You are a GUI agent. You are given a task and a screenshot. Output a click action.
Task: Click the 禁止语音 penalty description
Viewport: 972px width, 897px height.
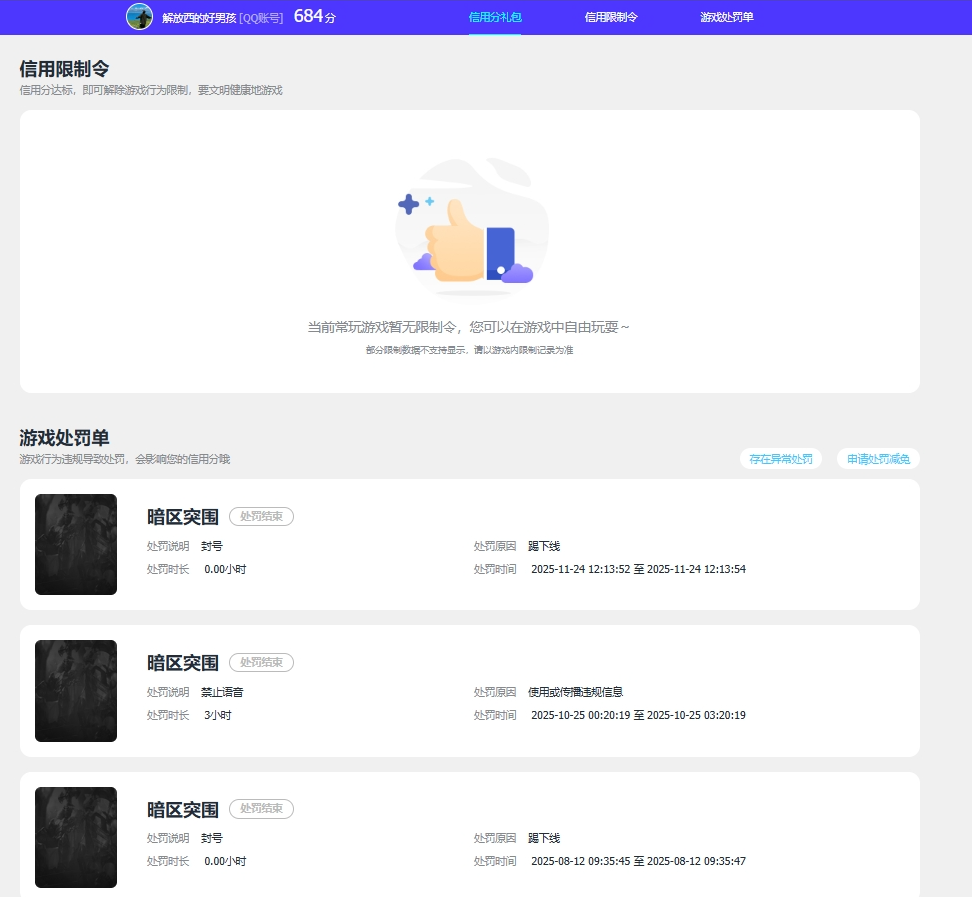[x=222, y=692]
